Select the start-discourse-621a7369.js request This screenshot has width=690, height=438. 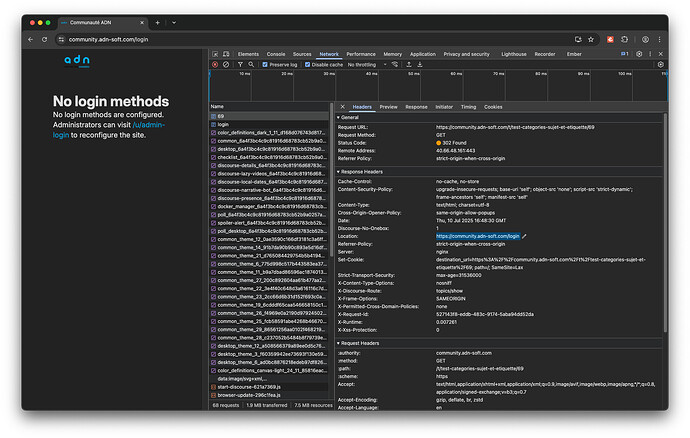click(269, 387)
